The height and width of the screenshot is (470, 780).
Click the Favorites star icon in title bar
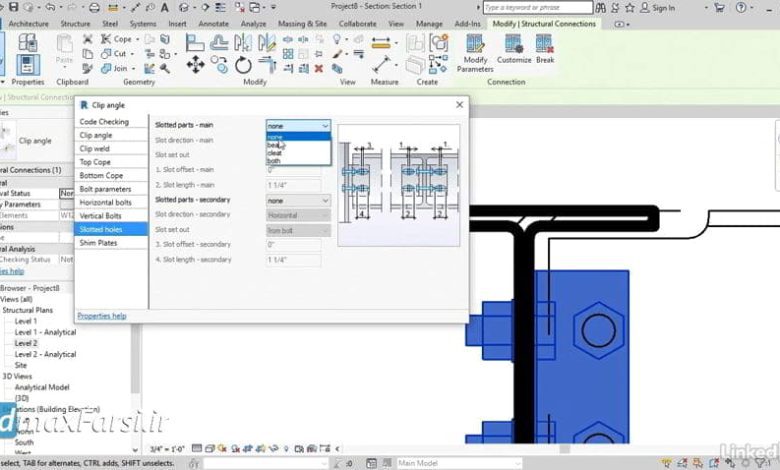click(x=630, y=7)
